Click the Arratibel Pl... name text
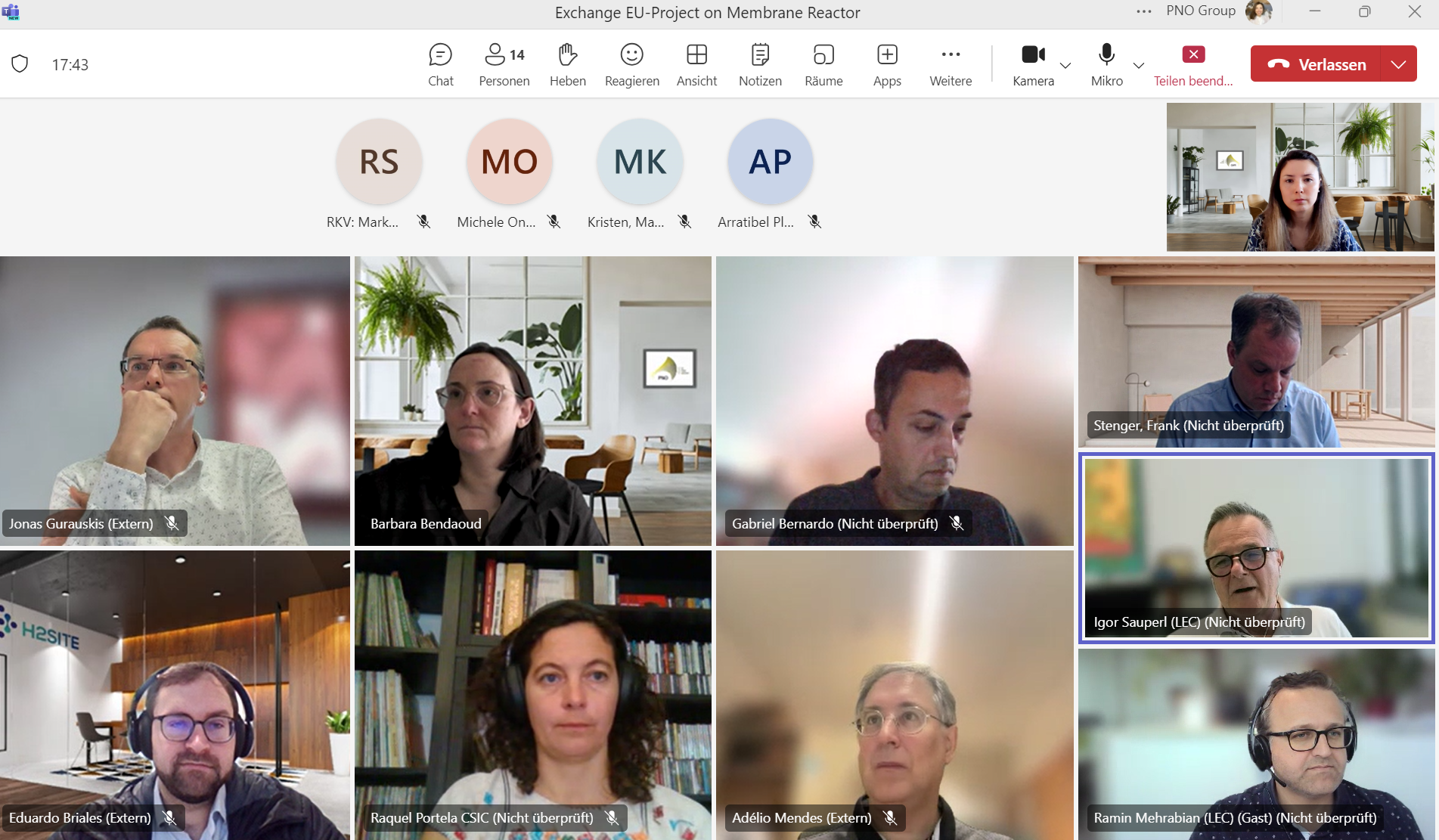Image resolution: width=1439 pixels, height=840 pixels. coord(755,222)
